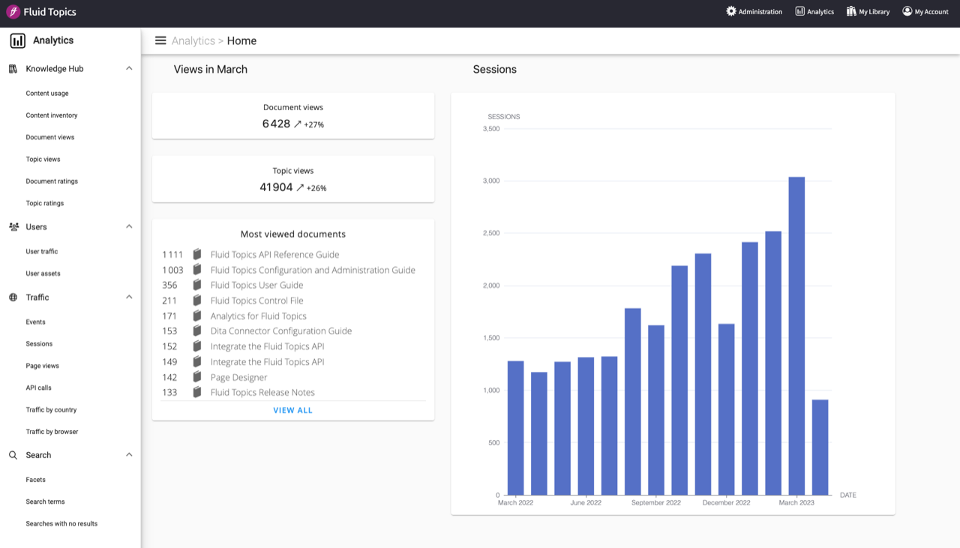
Task: Click the Document views card
Action: [x=293, y=116]
